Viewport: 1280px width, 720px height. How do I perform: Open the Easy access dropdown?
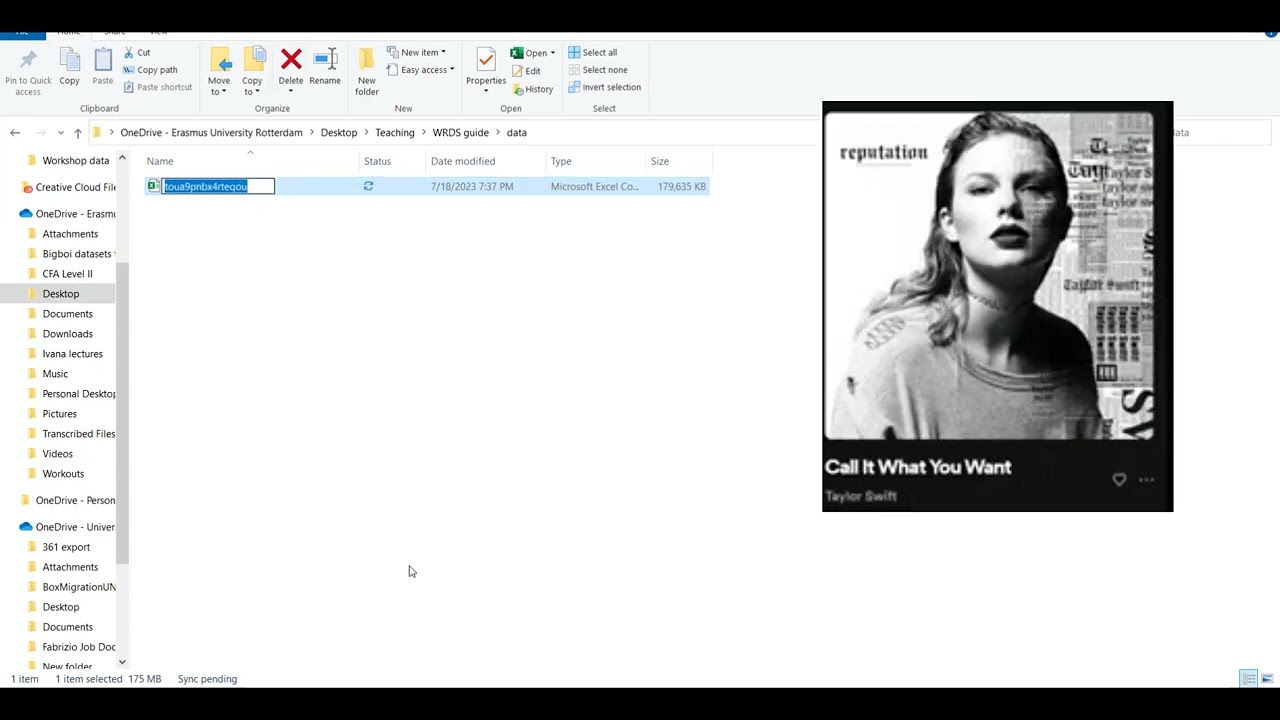click(x=421, y=70)
